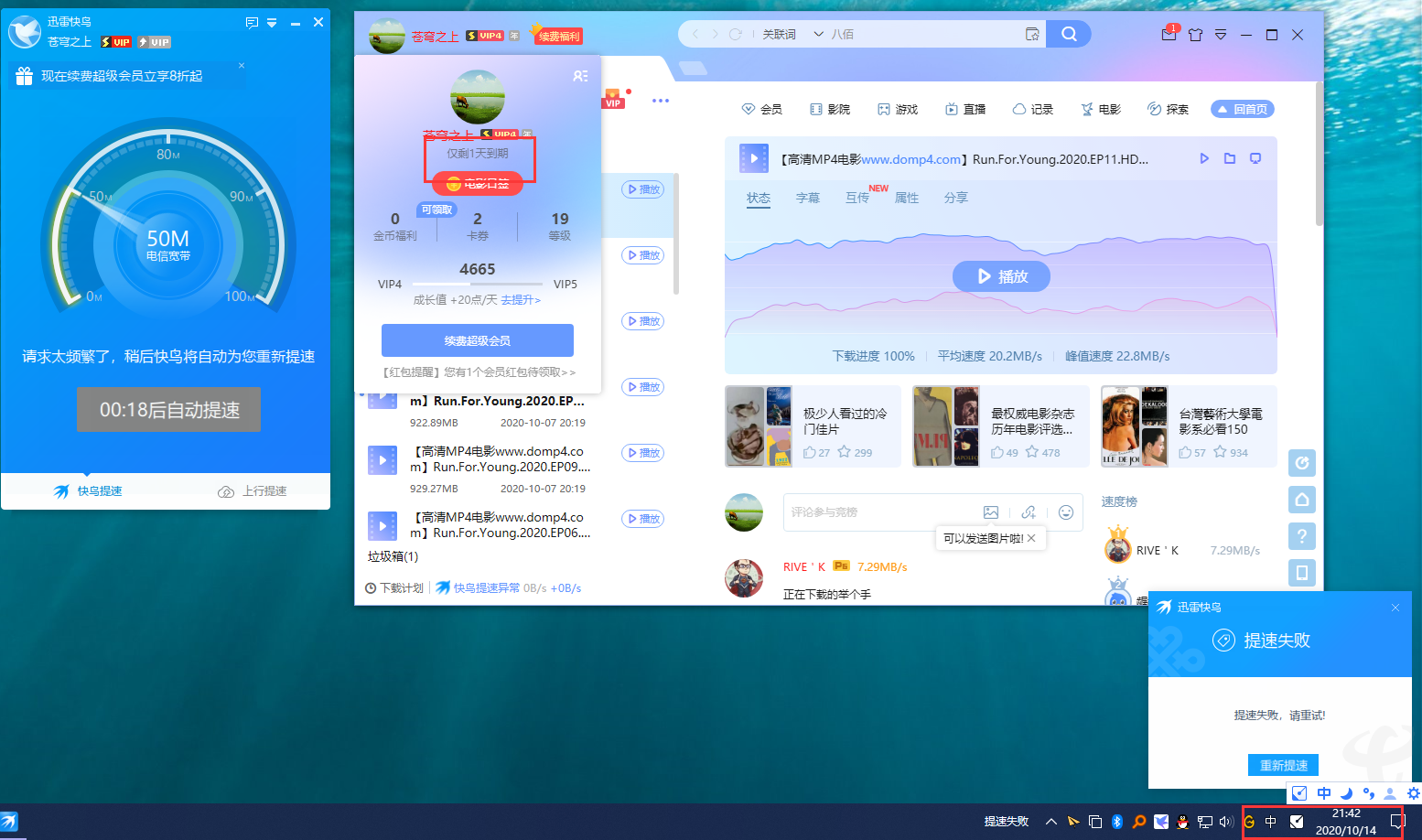Click the account switch icon in profile card
Viewport: 1422px width, 840px height.
pyautogui.click(x=580, y=76)
